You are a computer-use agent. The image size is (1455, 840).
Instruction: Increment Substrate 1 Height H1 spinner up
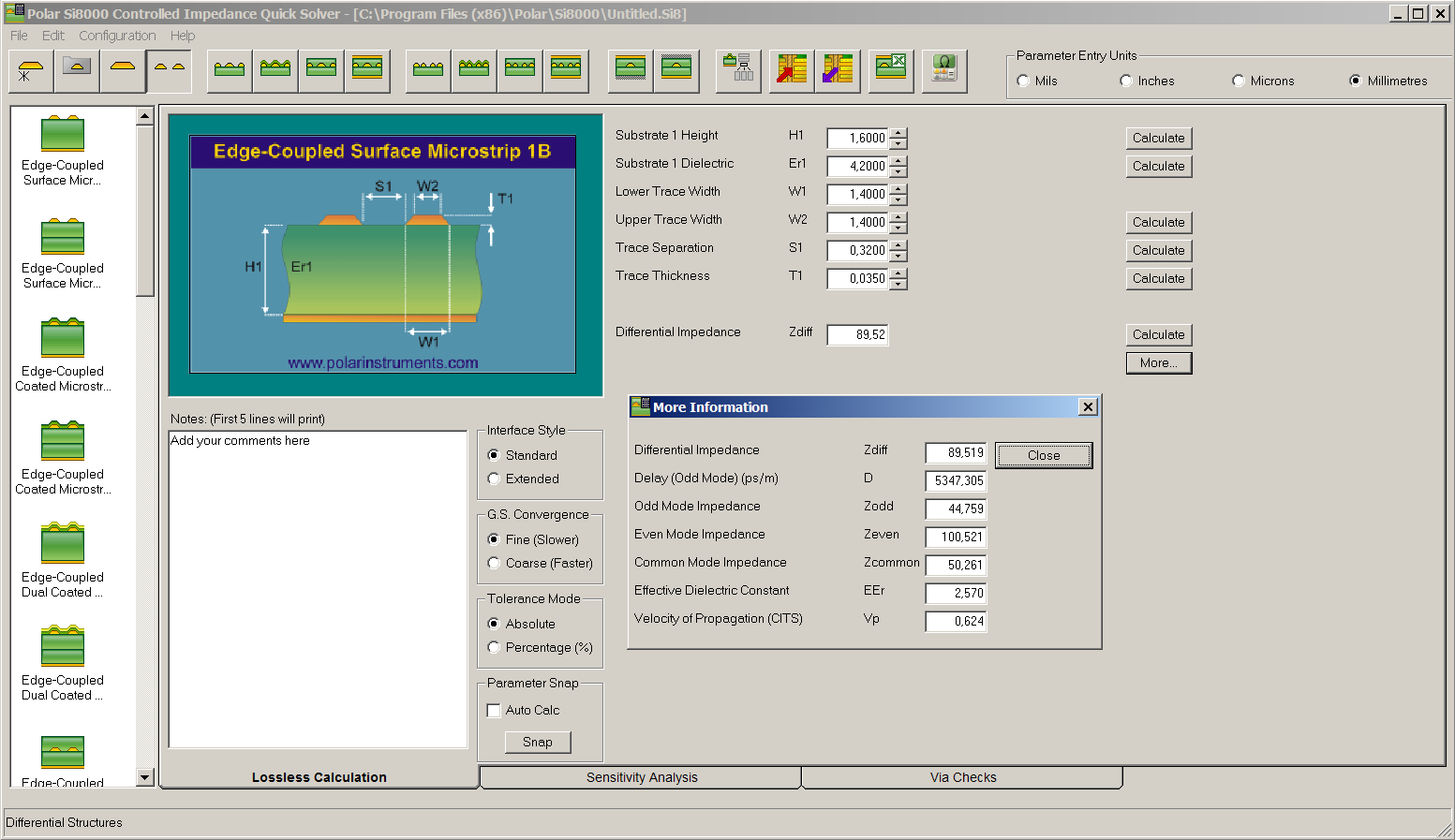click(898, 133)
